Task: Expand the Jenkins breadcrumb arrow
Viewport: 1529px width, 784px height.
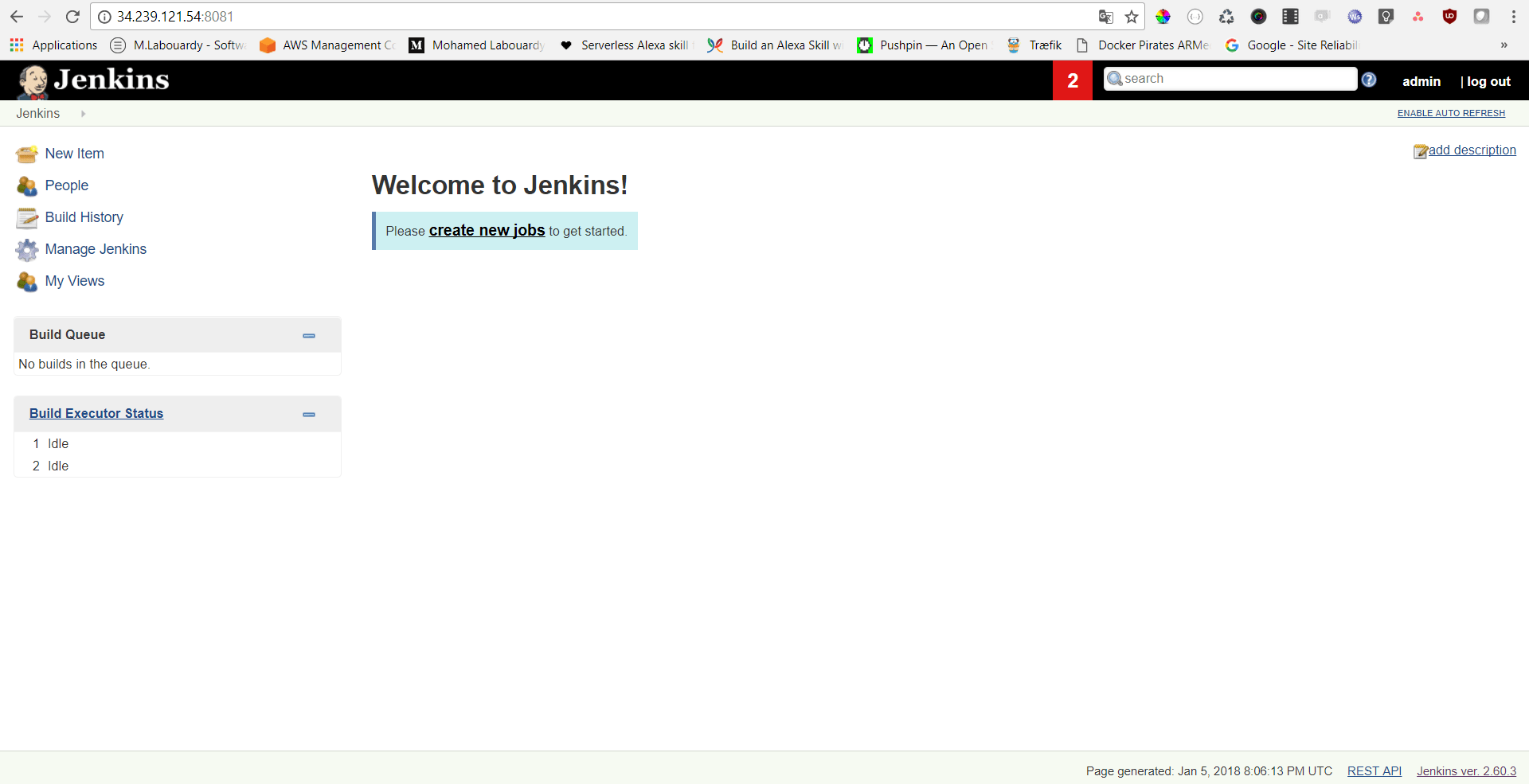Action: pos(83,114)
